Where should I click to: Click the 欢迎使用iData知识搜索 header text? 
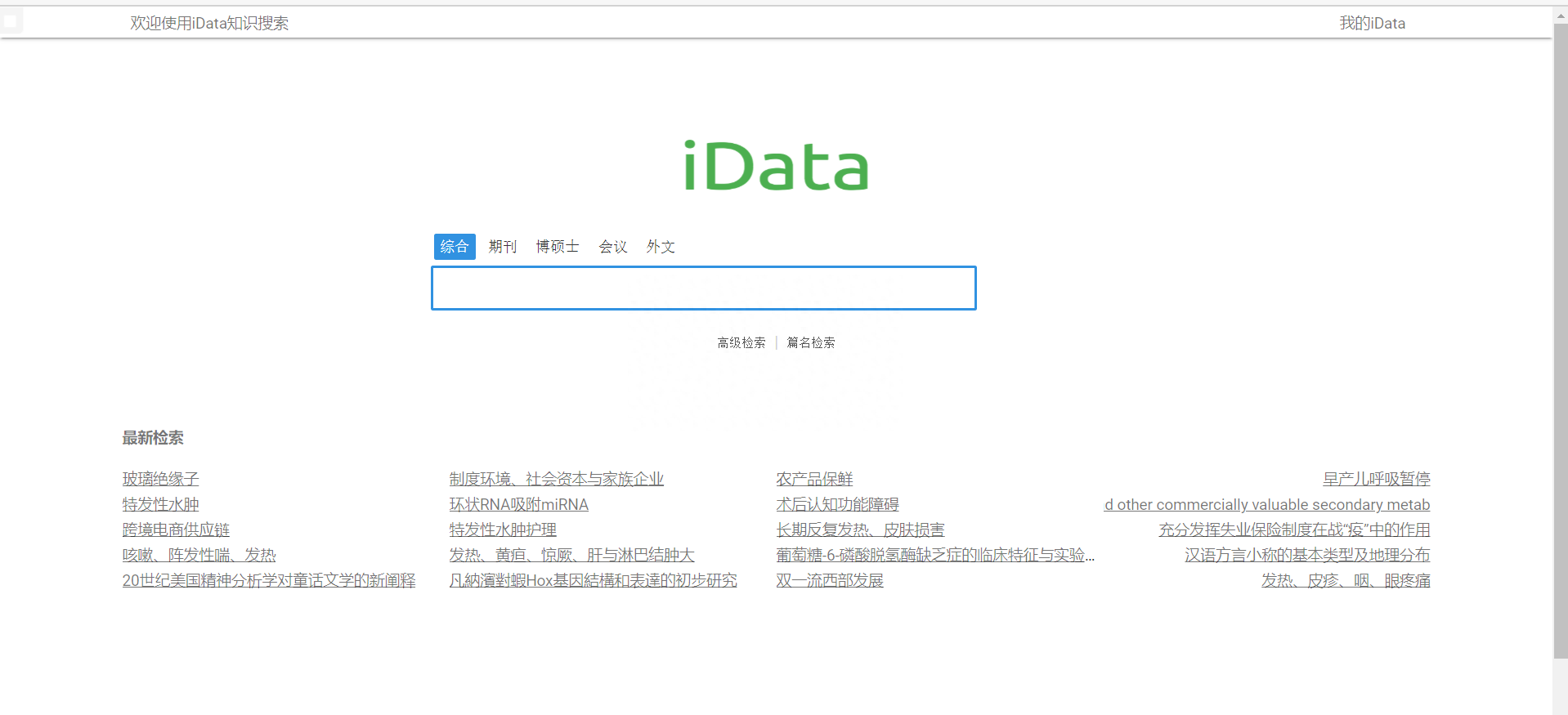[x=209, y=23]
